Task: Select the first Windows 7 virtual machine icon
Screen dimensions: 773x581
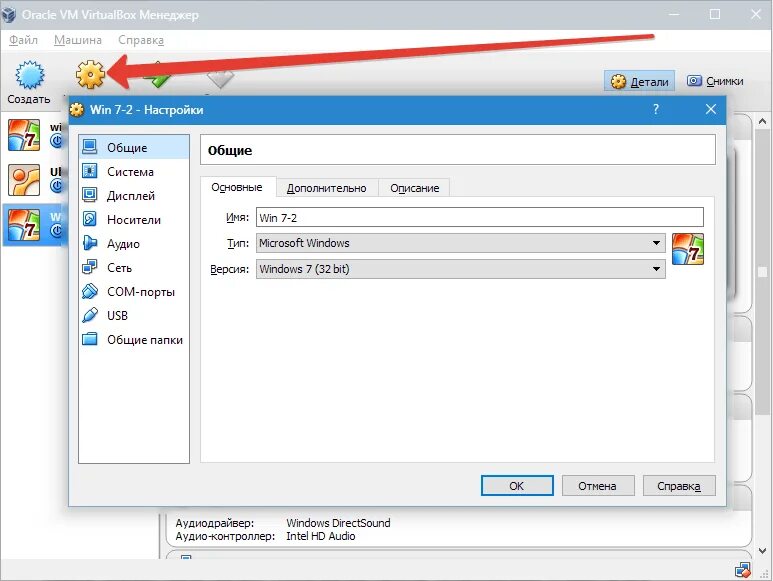Action: 24,135
